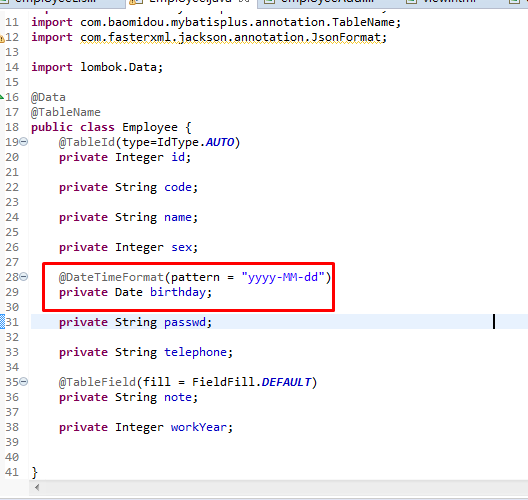Viewport: 528px width, 500px height.
Task: Click the @TableField annotation
Action: point(97,382)
